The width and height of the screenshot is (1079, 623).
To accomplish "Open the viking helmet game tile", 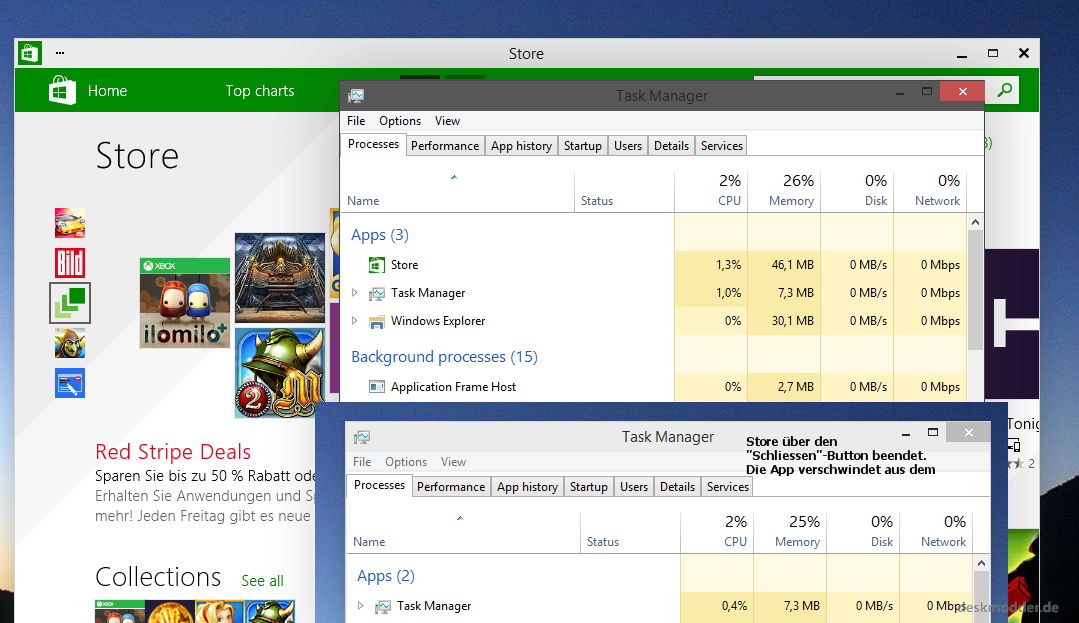I will point(279,372).
